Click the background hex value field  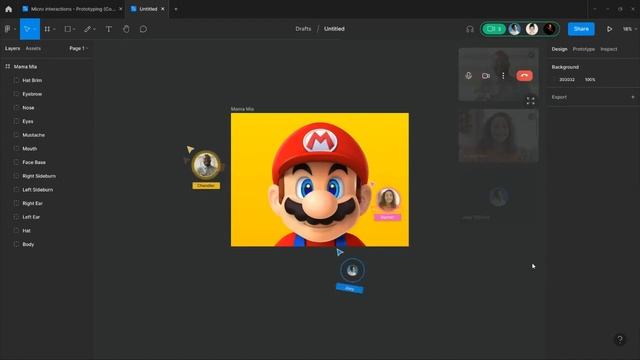pyautogui.click(x=567, y=80)
